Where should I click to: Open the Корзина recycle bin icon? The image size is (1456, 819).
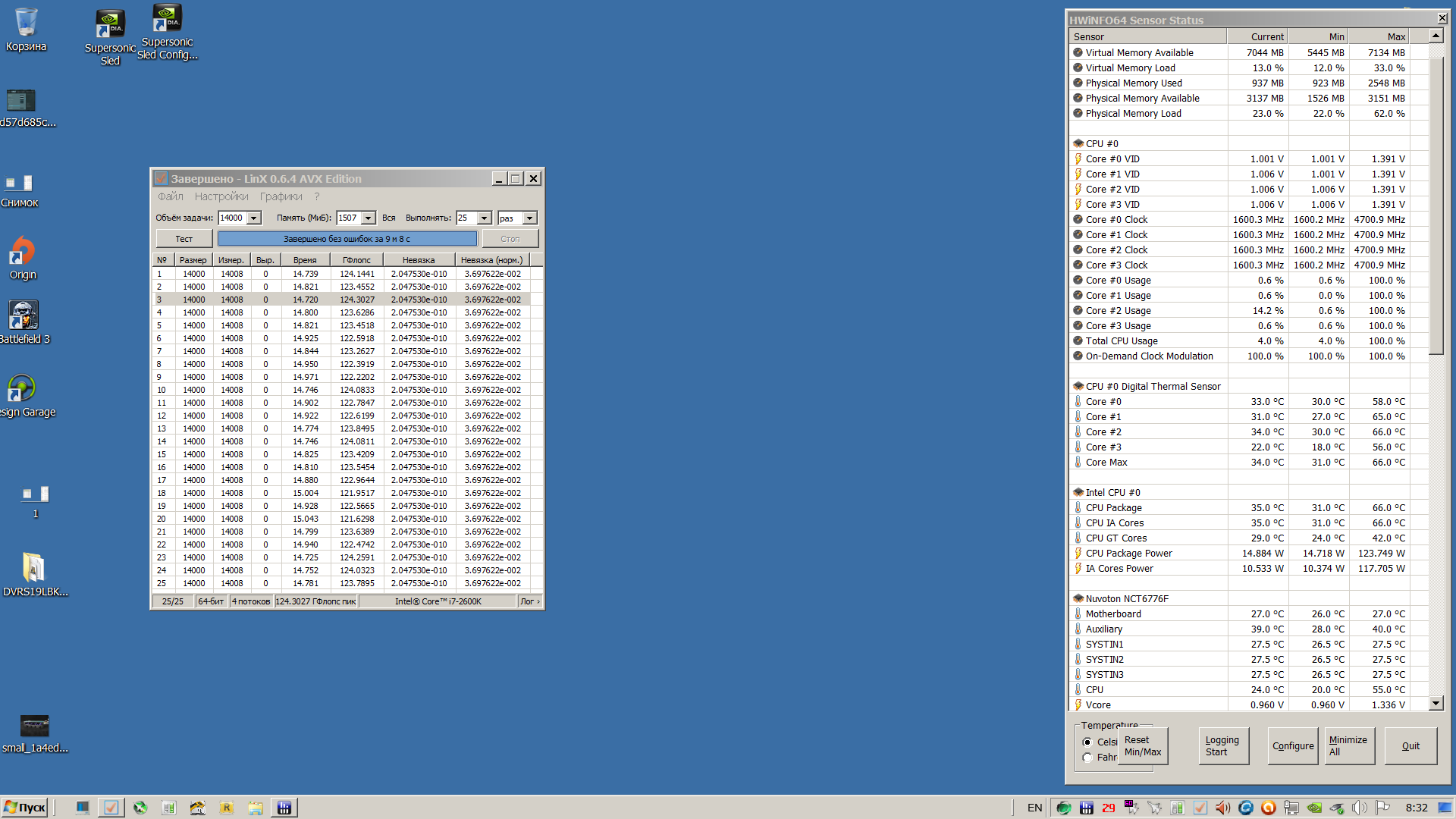point(26,24)
